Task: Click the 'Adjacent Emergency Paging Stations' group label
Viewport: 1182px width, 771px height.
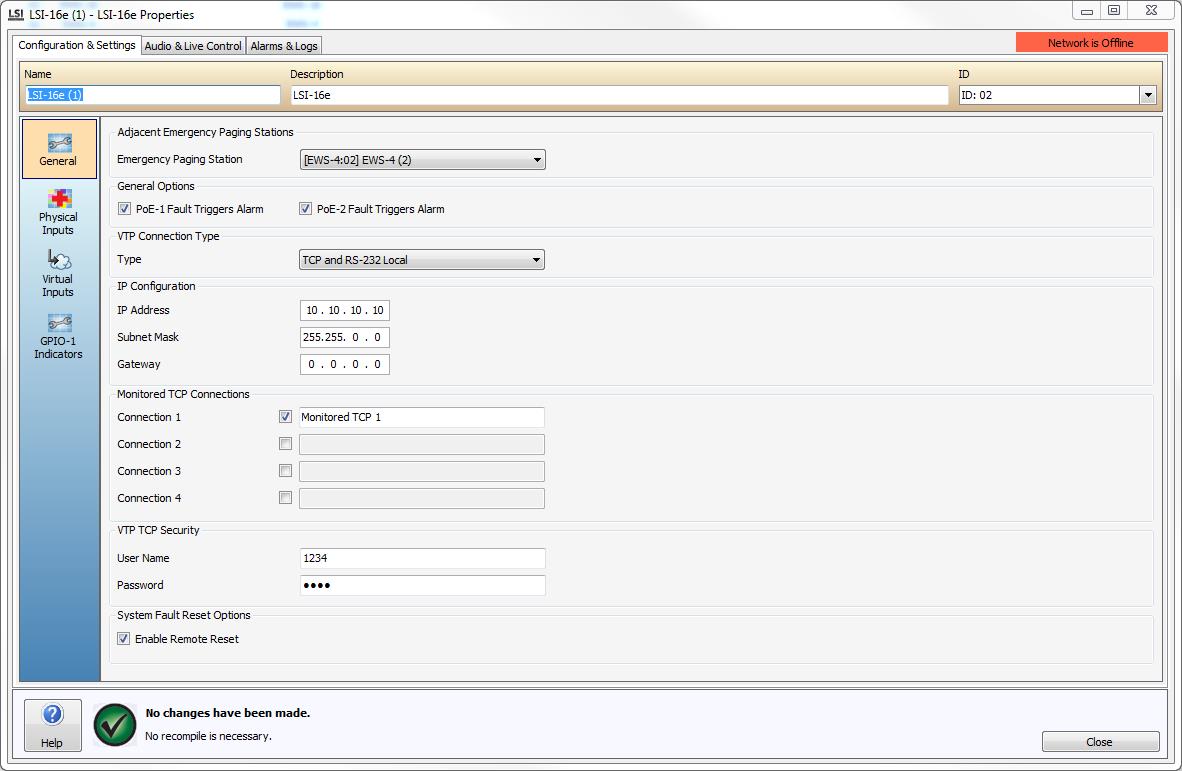Action: click(205, 132)
